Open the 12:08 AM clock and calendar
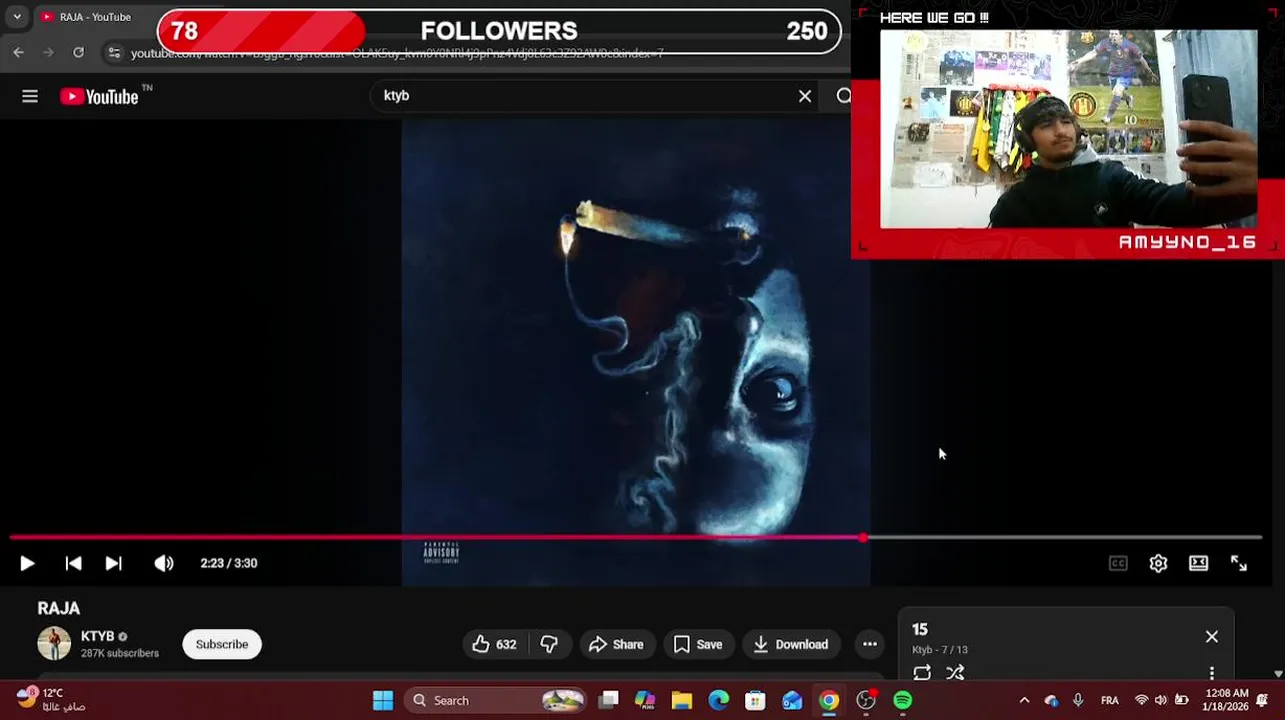 pyautogui.click(x=1226, y=700)
